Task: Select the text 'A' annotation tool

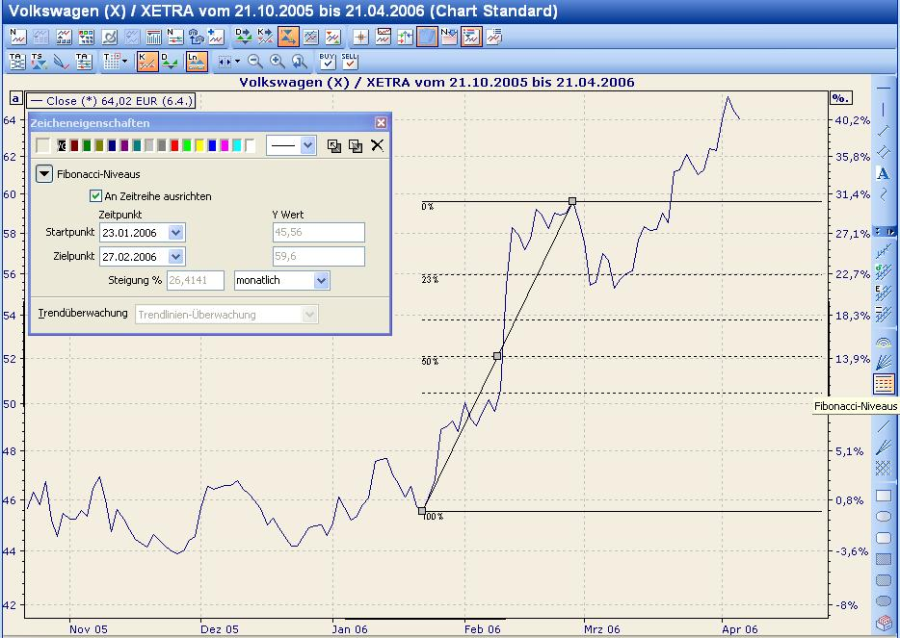Action: (x=883, y=173)
